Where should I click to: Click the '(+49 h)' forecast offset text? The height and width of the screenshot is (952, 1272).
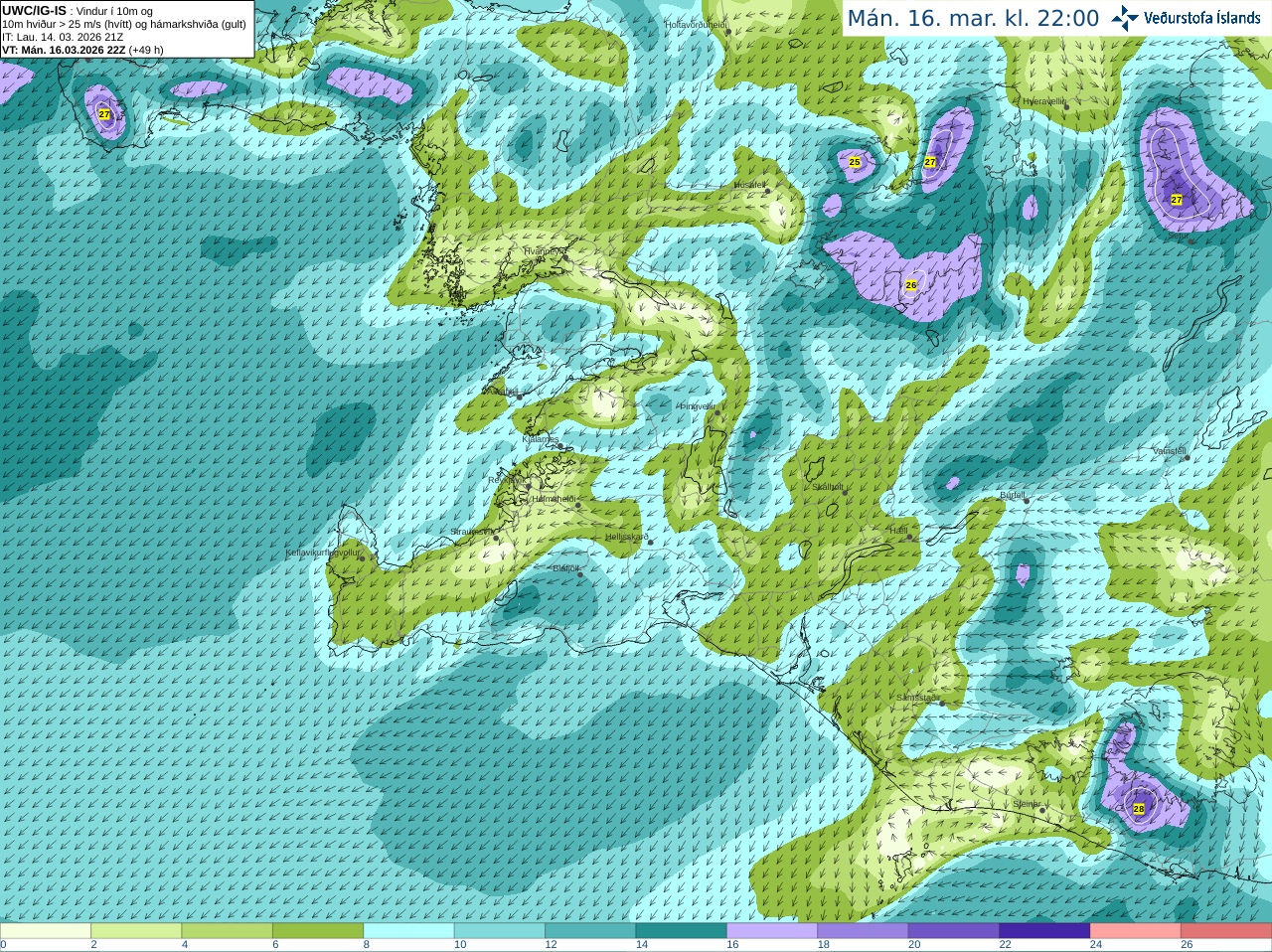(x=146, y=50)
